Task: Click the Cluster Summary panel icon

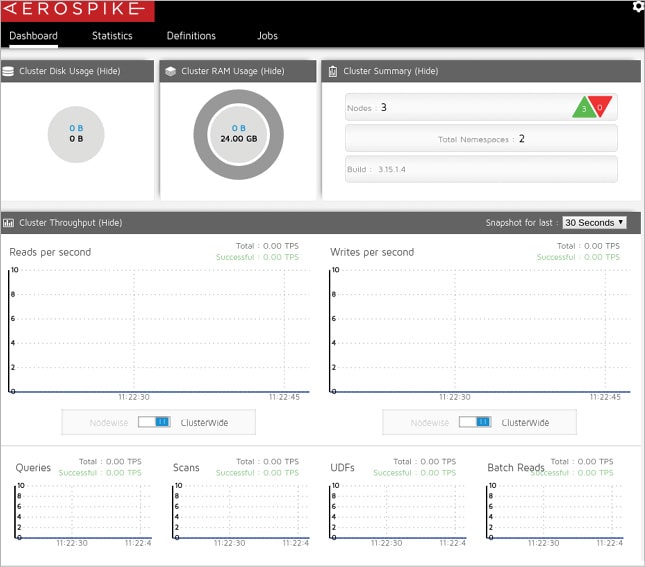Action: pos(332,72)
